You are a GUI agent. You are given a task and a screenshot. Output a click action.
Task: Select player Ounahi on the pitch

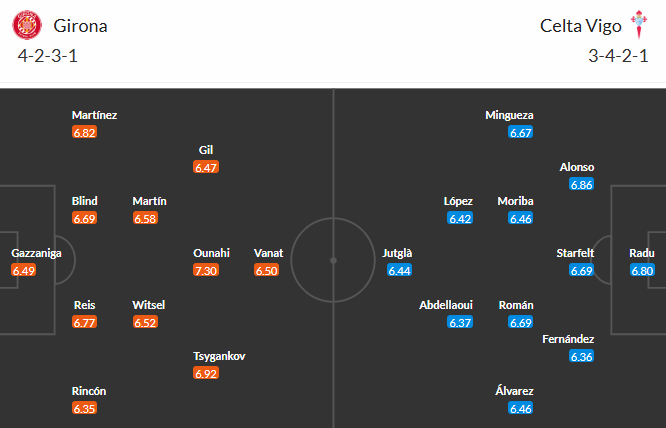(x=212, y=253)
